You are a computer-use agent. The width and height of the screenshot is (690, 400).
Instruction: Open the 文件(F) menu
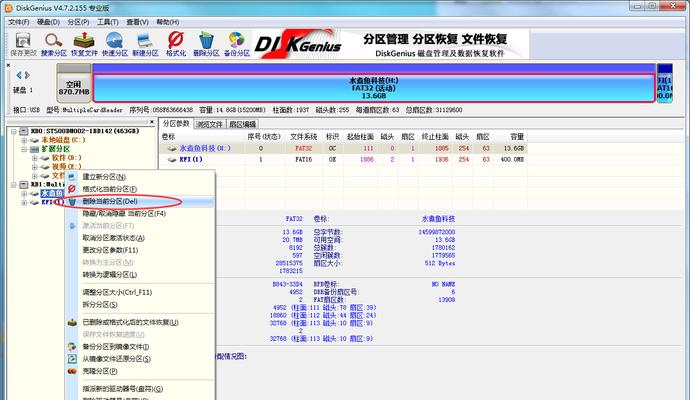pyautogui.click(x=18, y=22)
